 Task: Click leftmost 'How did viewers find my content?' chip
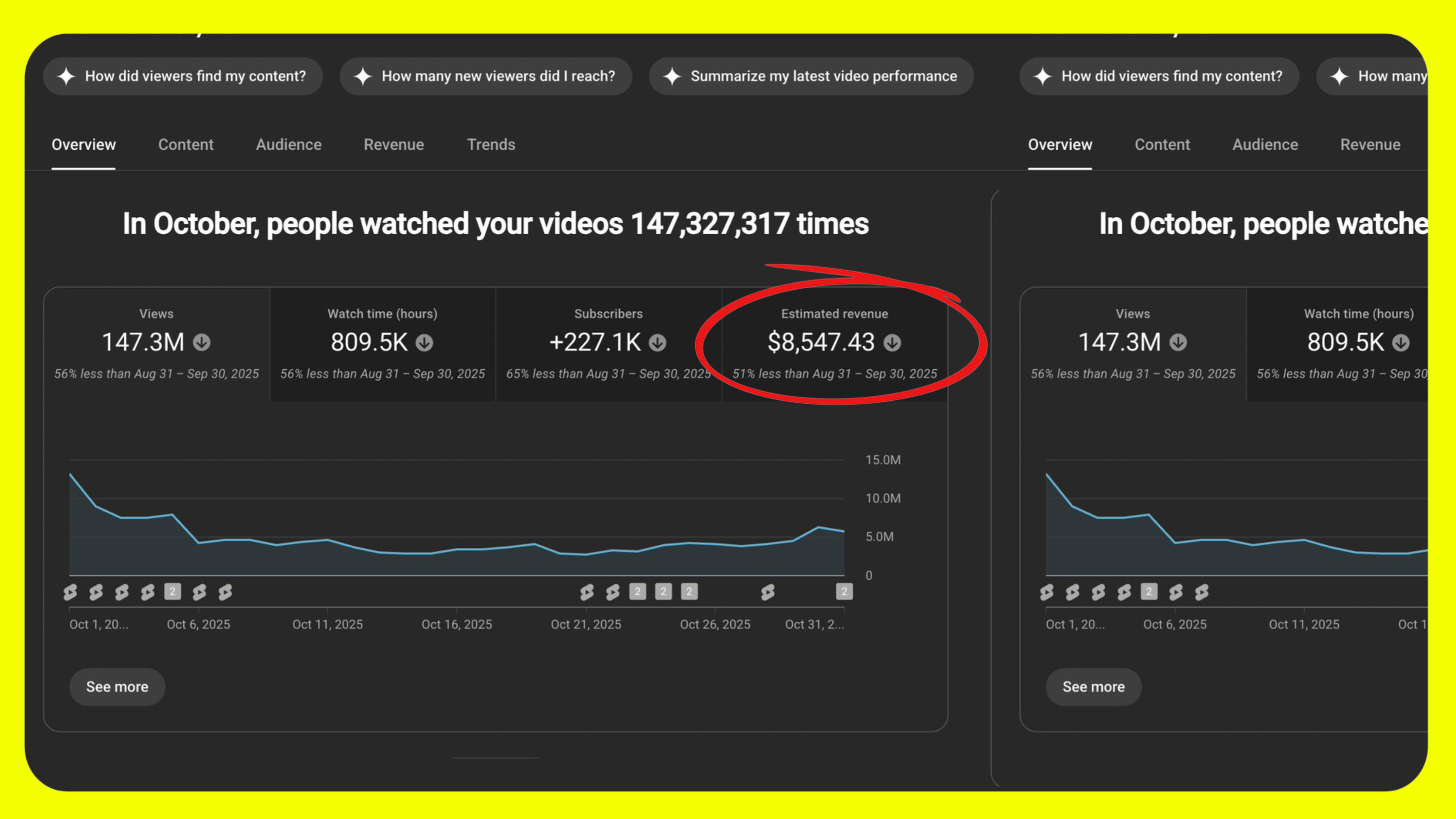182,76
